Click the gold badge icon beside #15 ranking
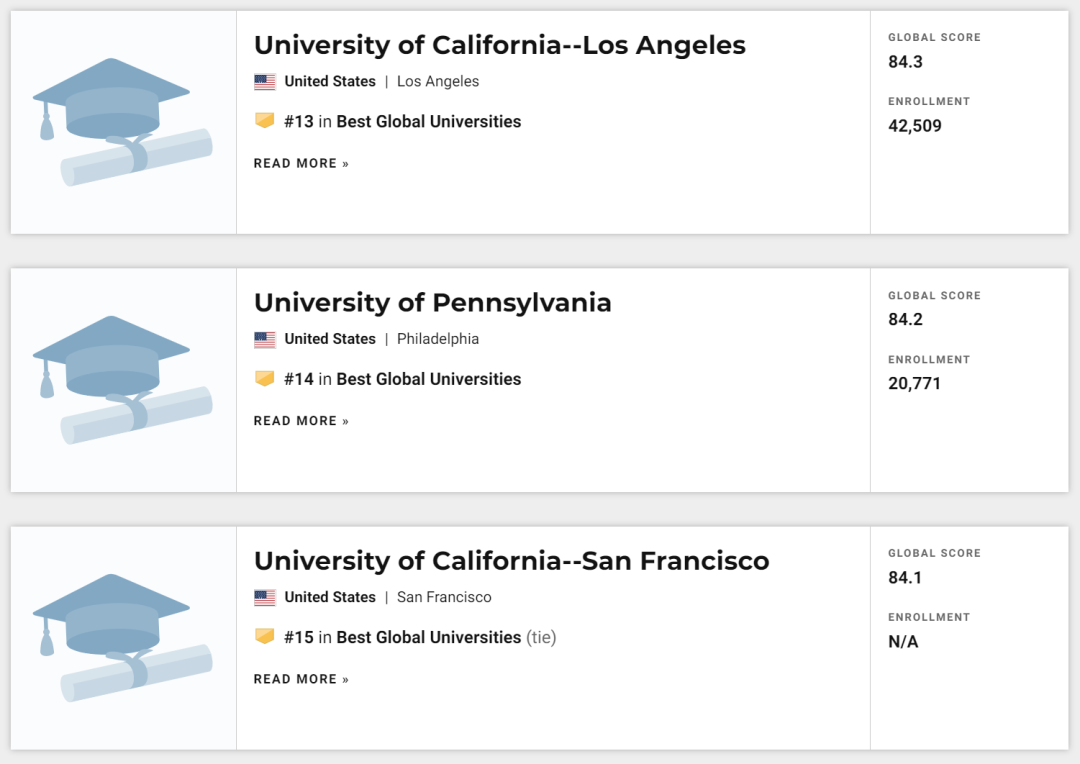 tap(265, 637)
